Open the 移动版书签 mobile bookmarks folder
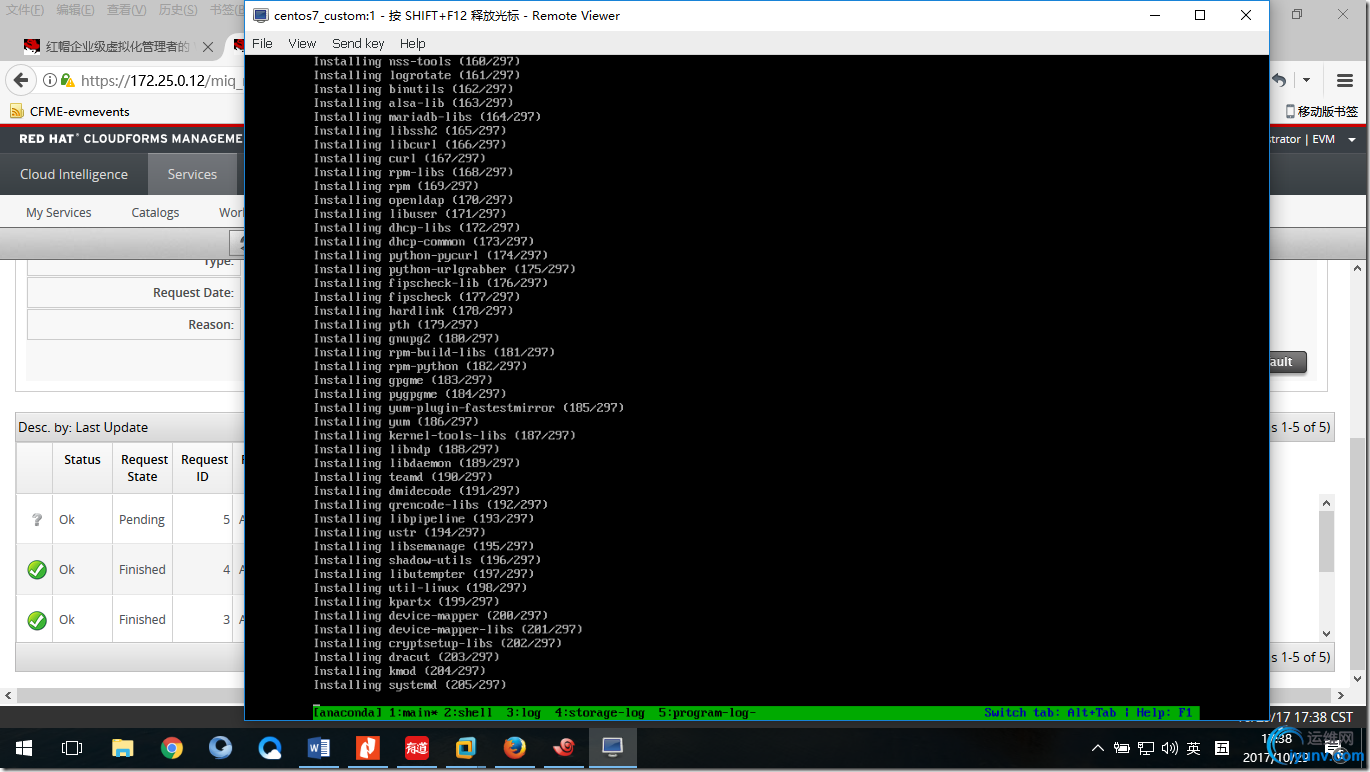 click(1321, 111)
